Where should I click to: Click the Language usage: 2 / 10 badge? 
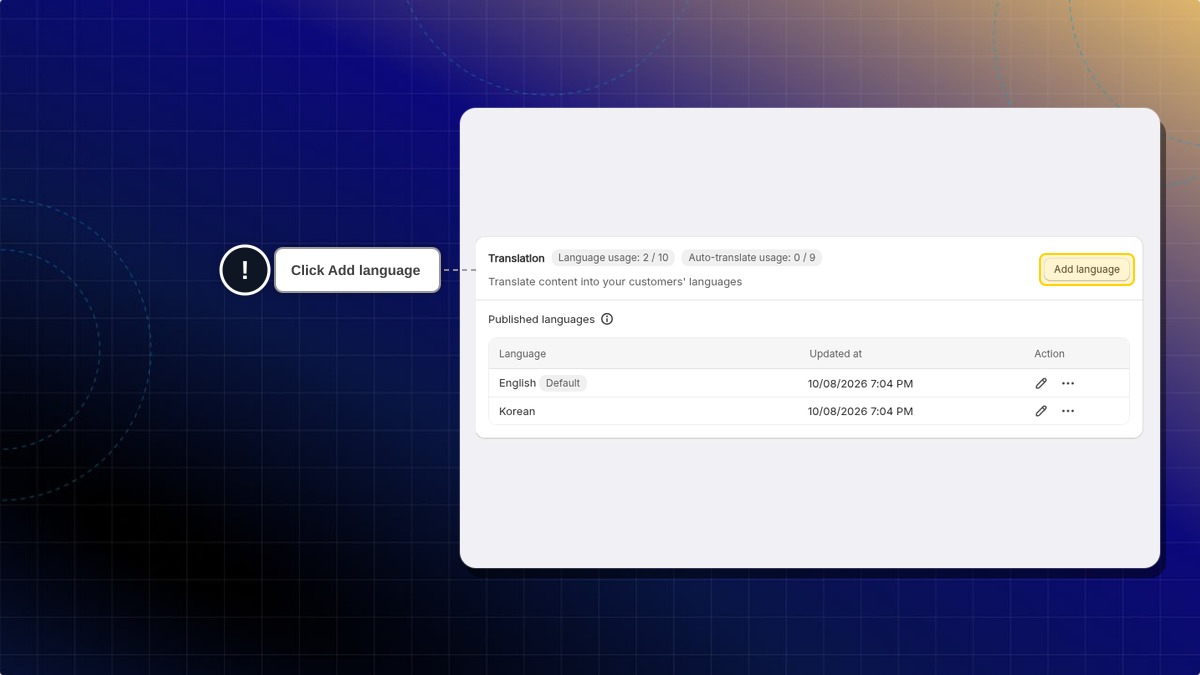tap(613, 258)
